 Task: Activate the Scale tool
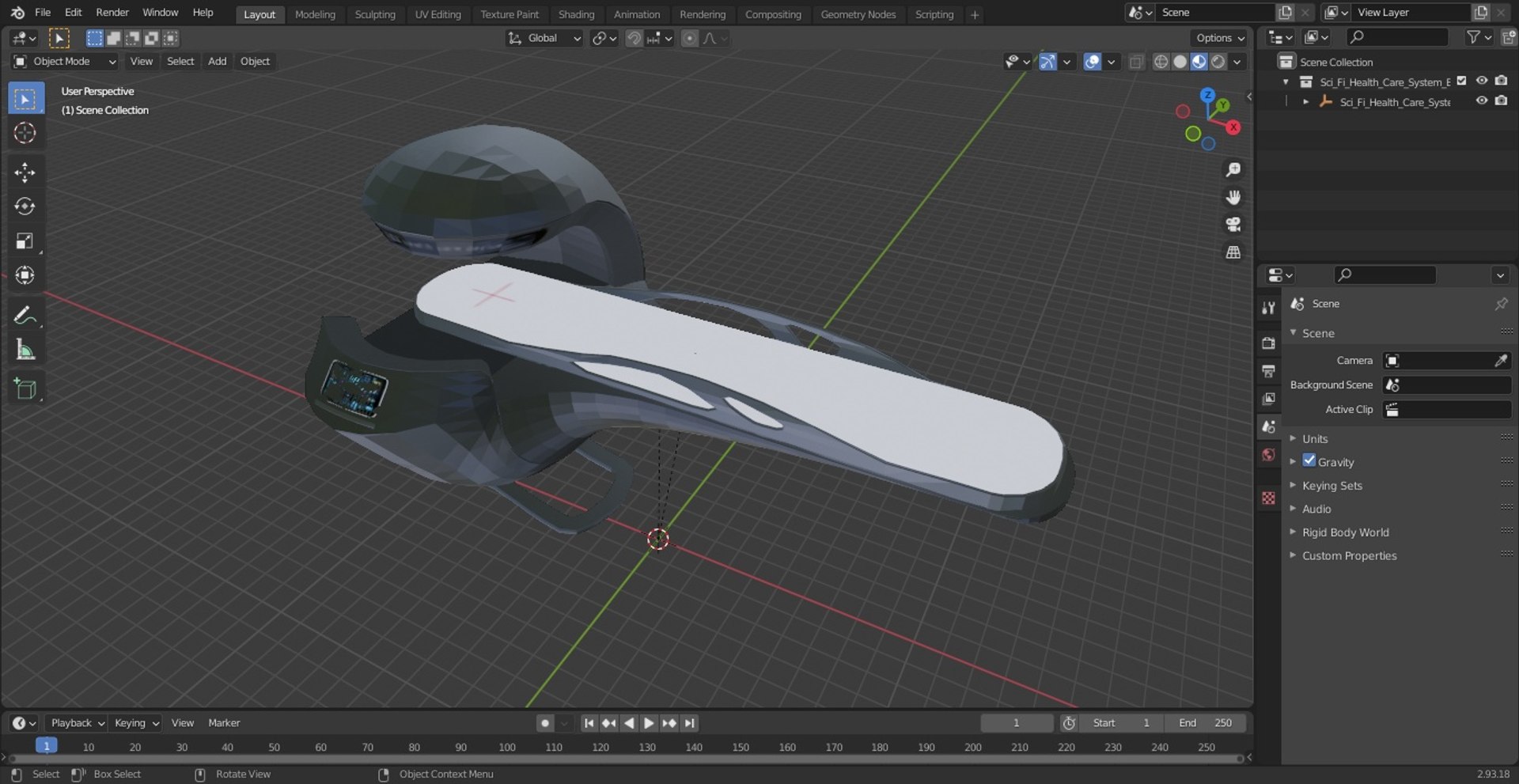click(x=25, y=241)
